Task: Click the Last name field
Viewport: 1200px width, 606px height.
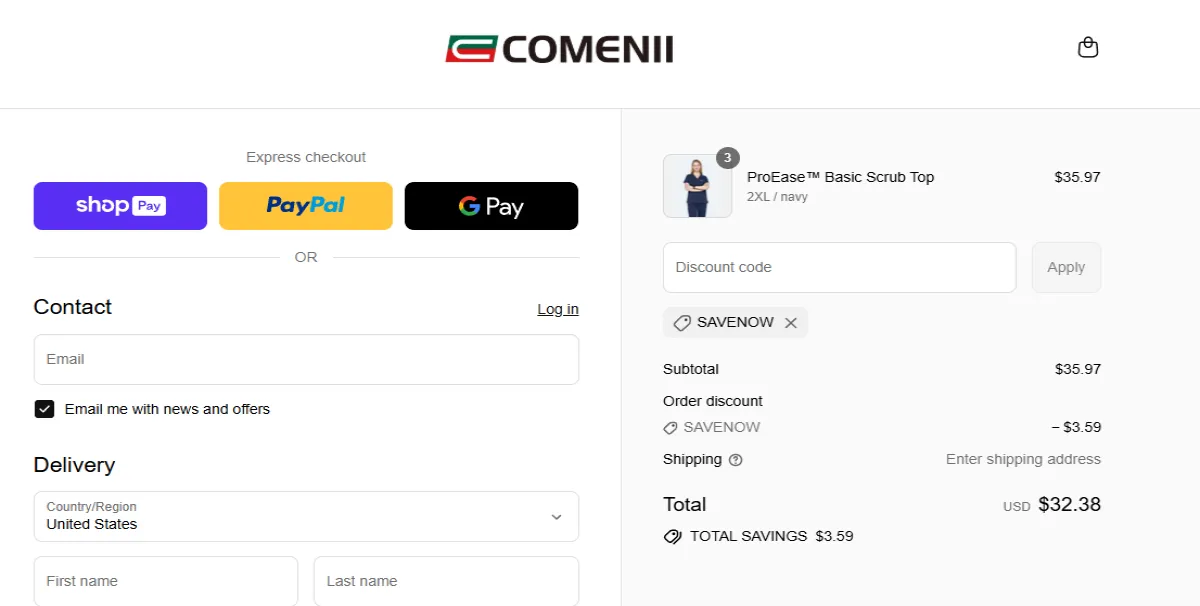Action: pyautogui.click(x=446, y=581)
